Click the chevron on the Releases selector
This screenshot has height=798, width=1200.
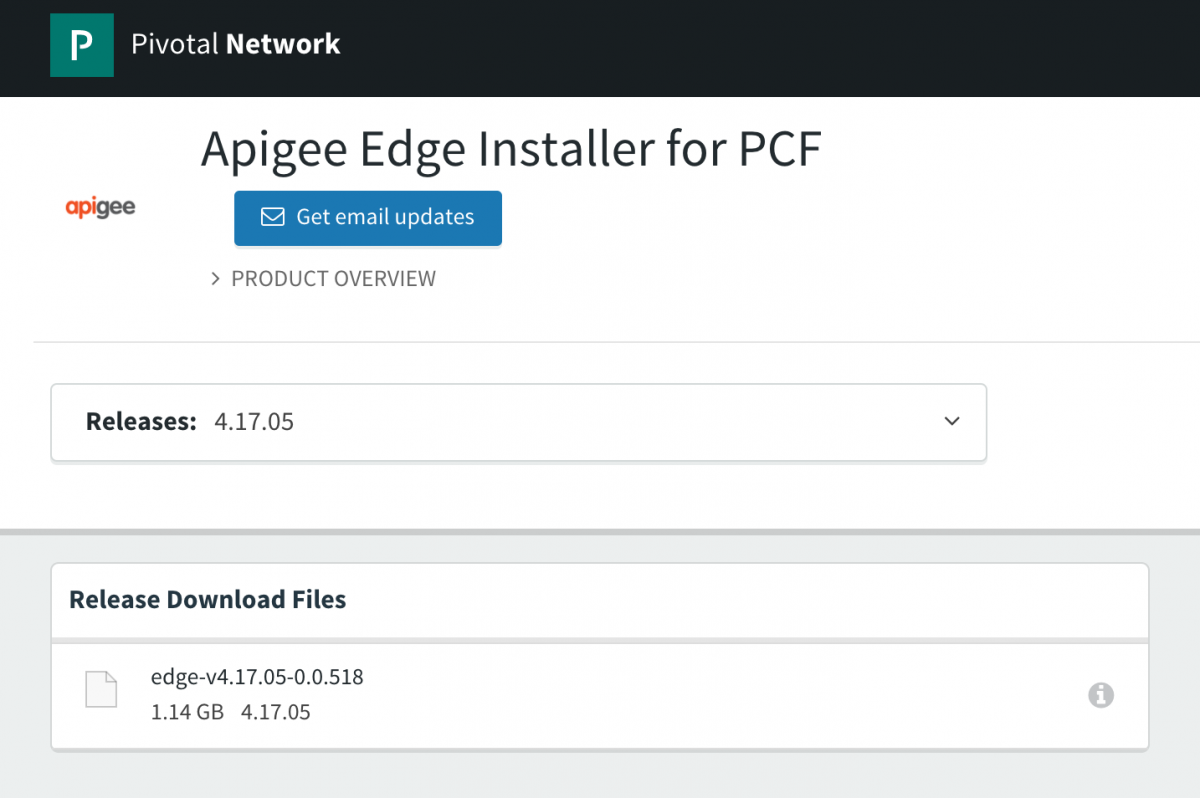(951, 422)
